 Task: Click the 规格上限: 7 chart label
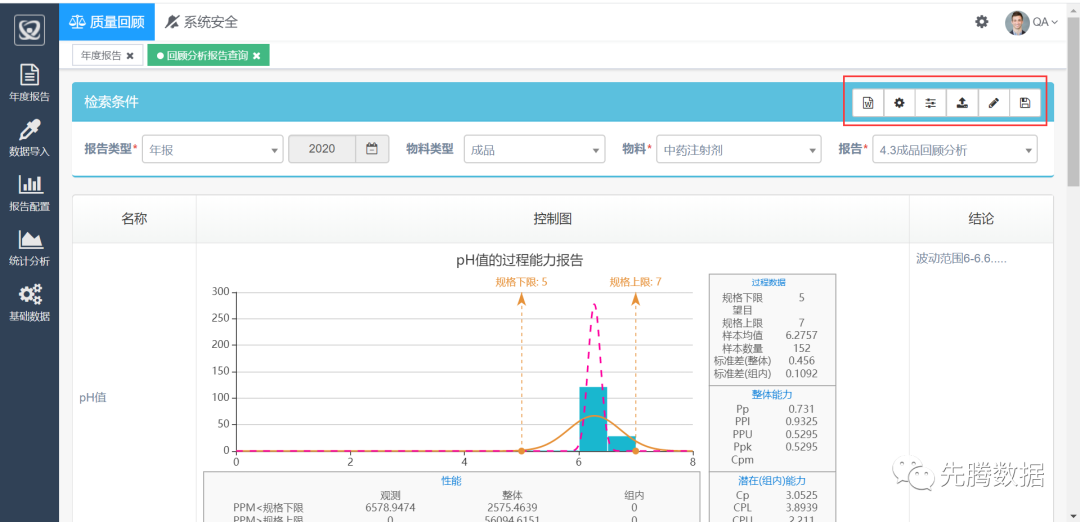(635, 282)
